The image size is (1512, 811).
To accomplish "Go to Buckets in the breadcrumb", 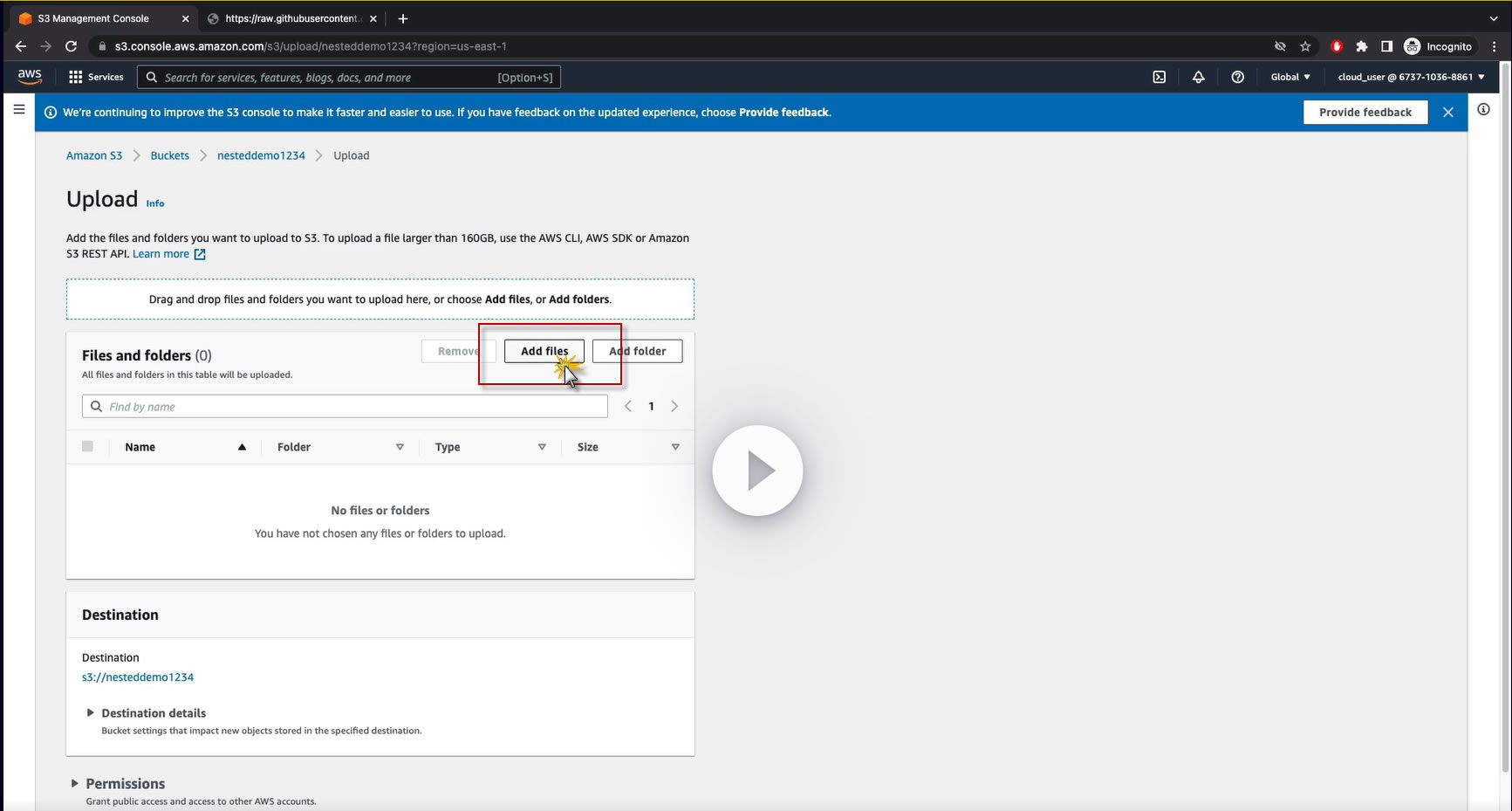I will [169, 155].
